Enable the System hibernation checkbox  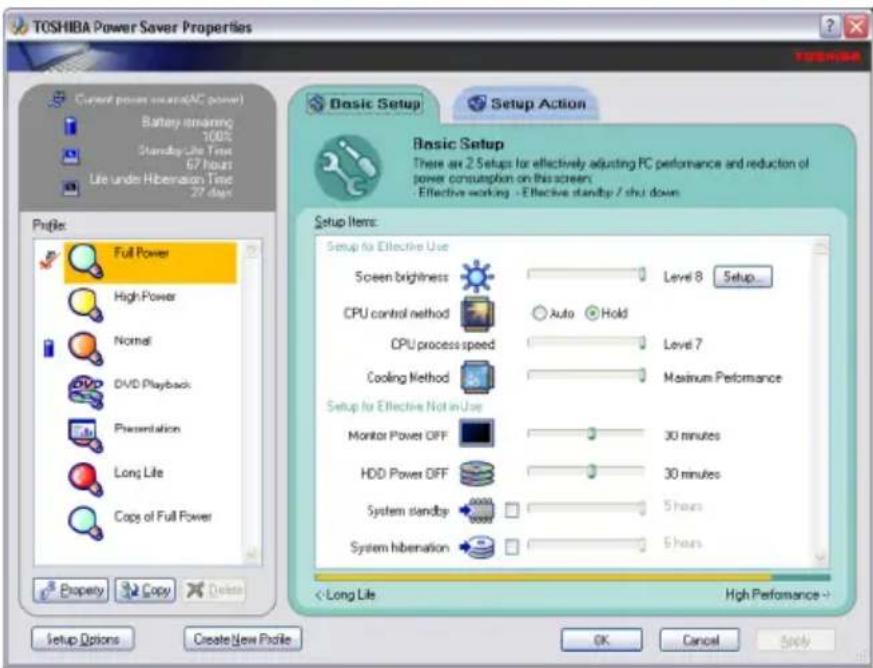(x=512, y=547)
